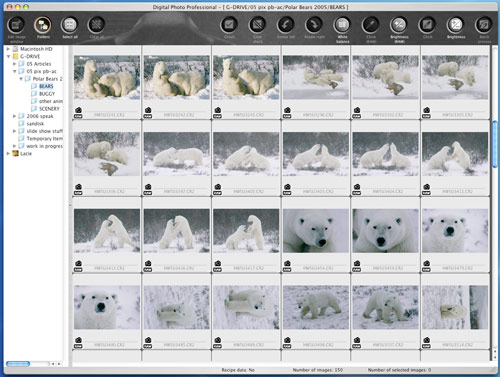Select the Click (RAW) eyedropper tool
This screenshot has width=500, height=377.
tap(371, 25)
